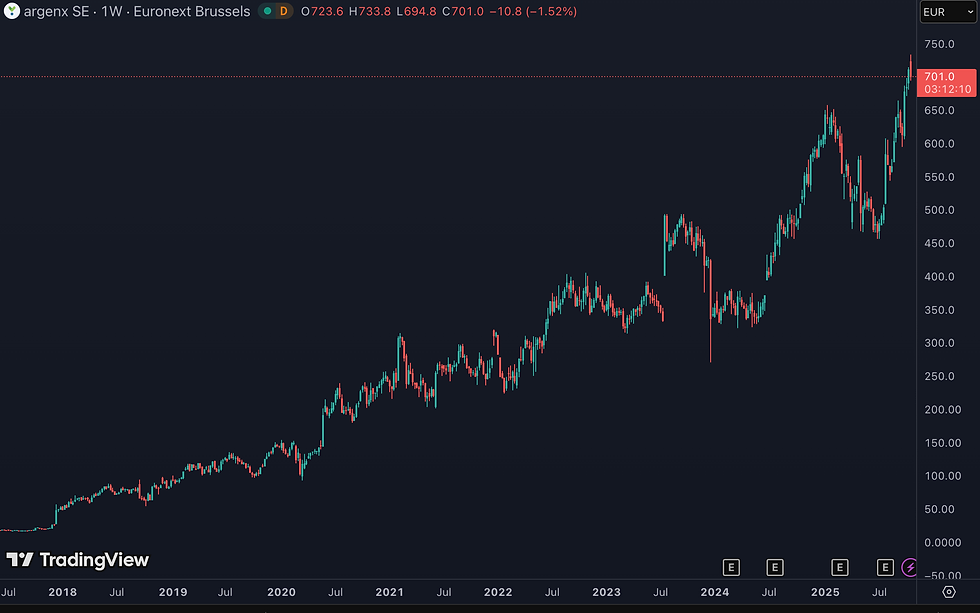The image size is (980, 613).
Task: Click the 2023 label on the time axis
Action: 606,592
